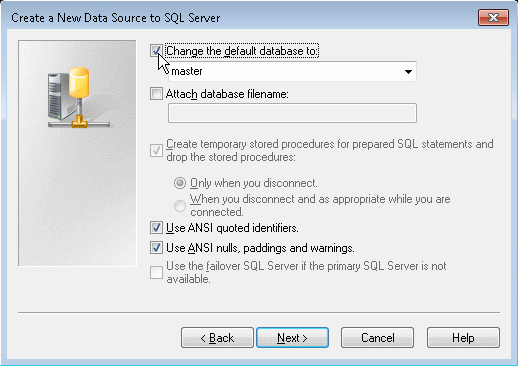Click the SQL Server database illustration icon
Screen dimensions: 518x366
pyautogui.click(x=79, y=98)
